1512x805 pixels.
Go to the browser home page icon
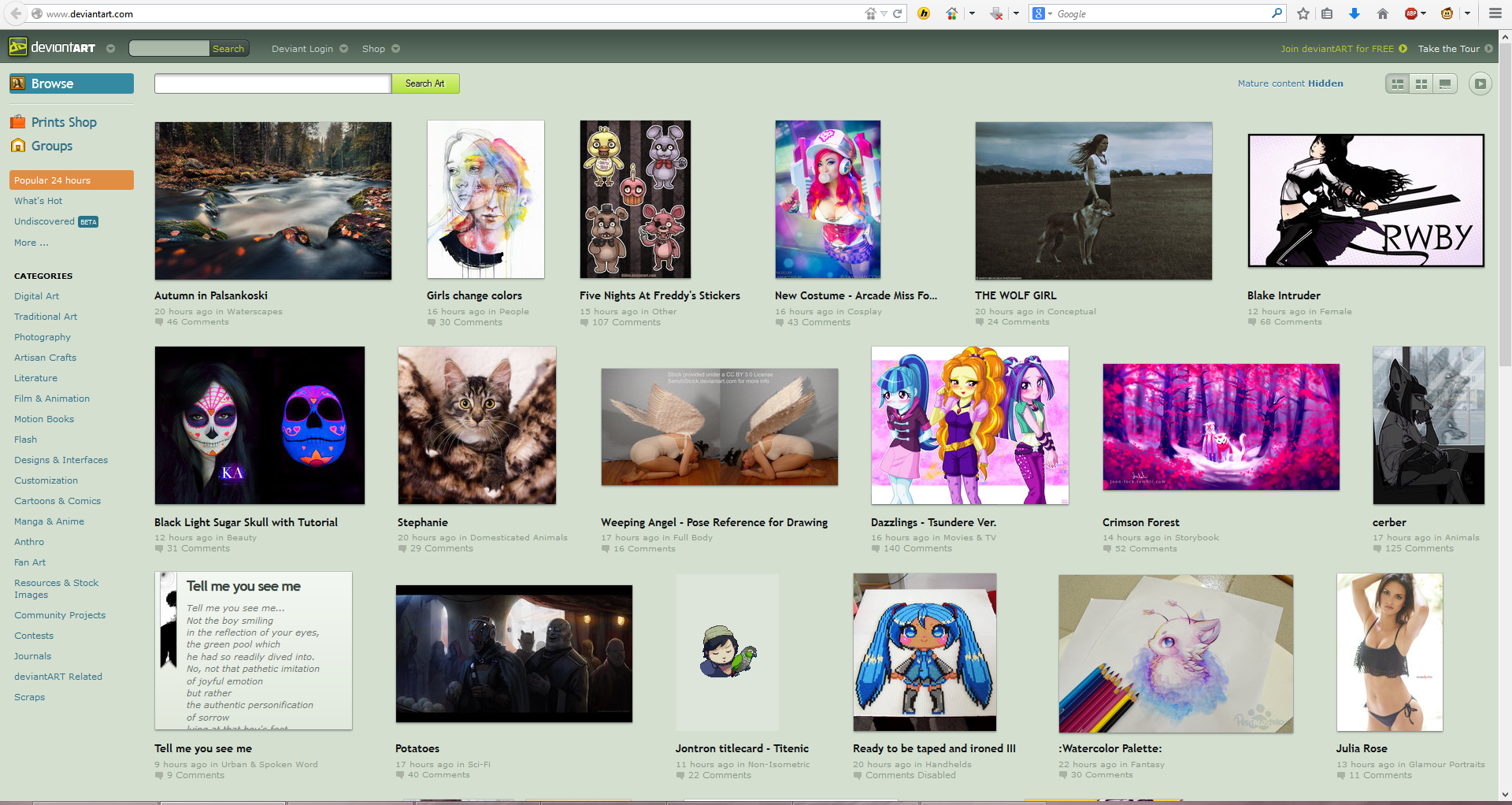1382,13
